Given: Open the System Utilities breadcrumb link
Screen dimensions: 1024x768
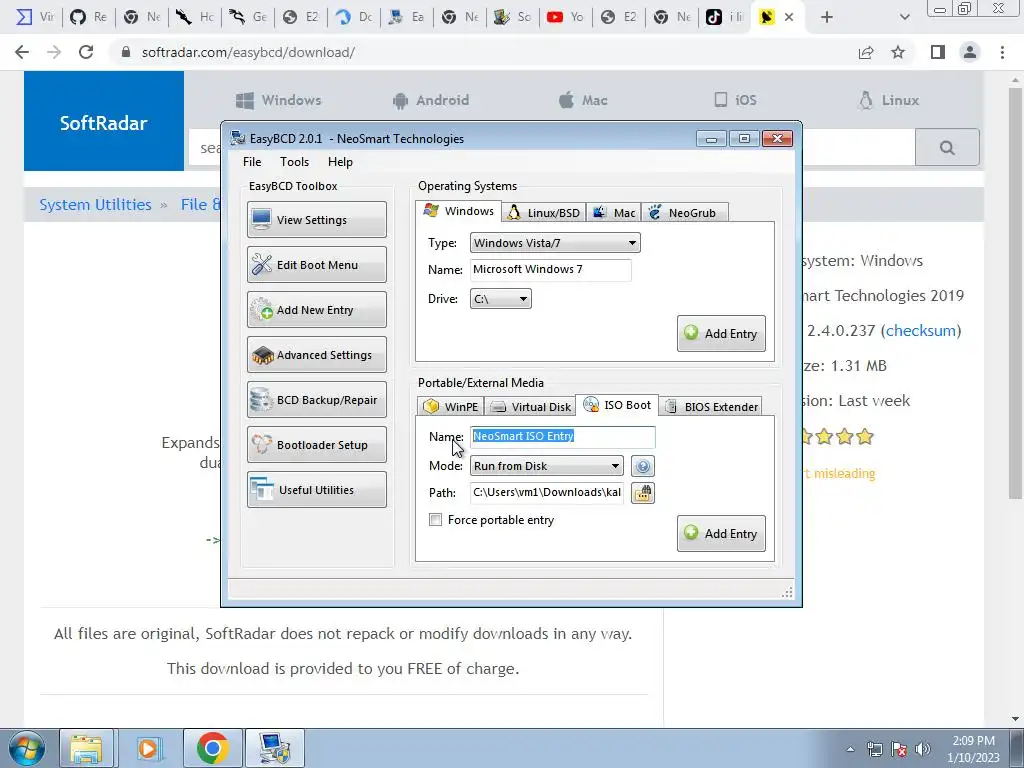Looking at the screenshot, I should point(95,204).
